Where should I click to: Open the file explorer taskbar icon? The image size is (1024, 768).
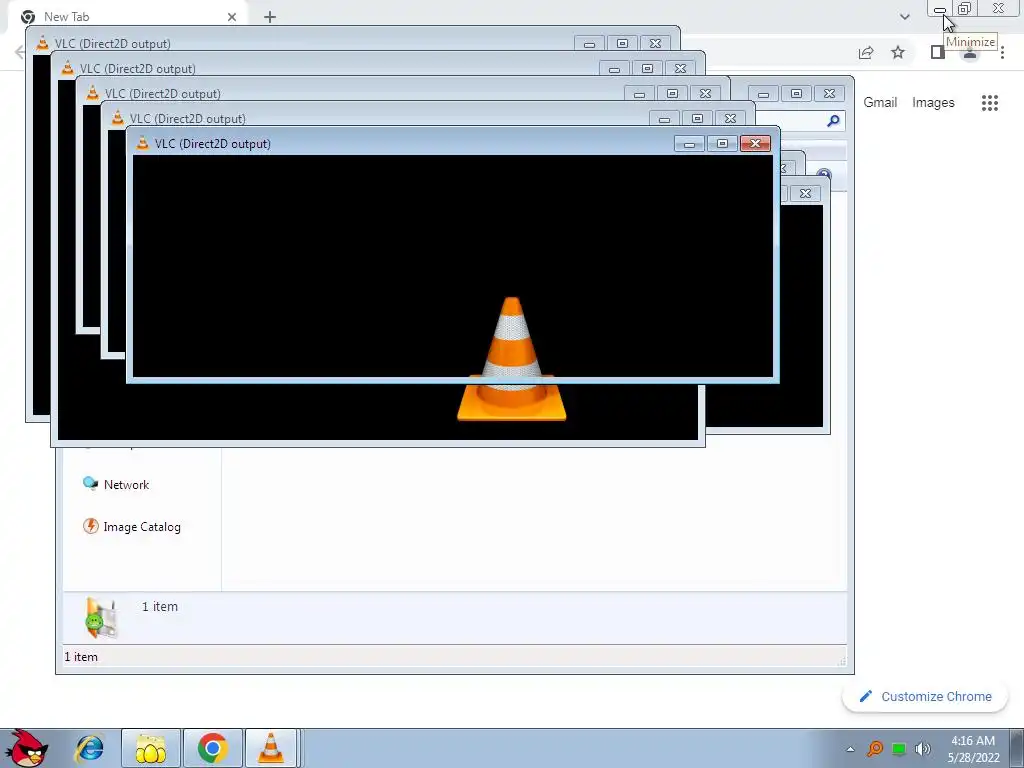[150, 748]
